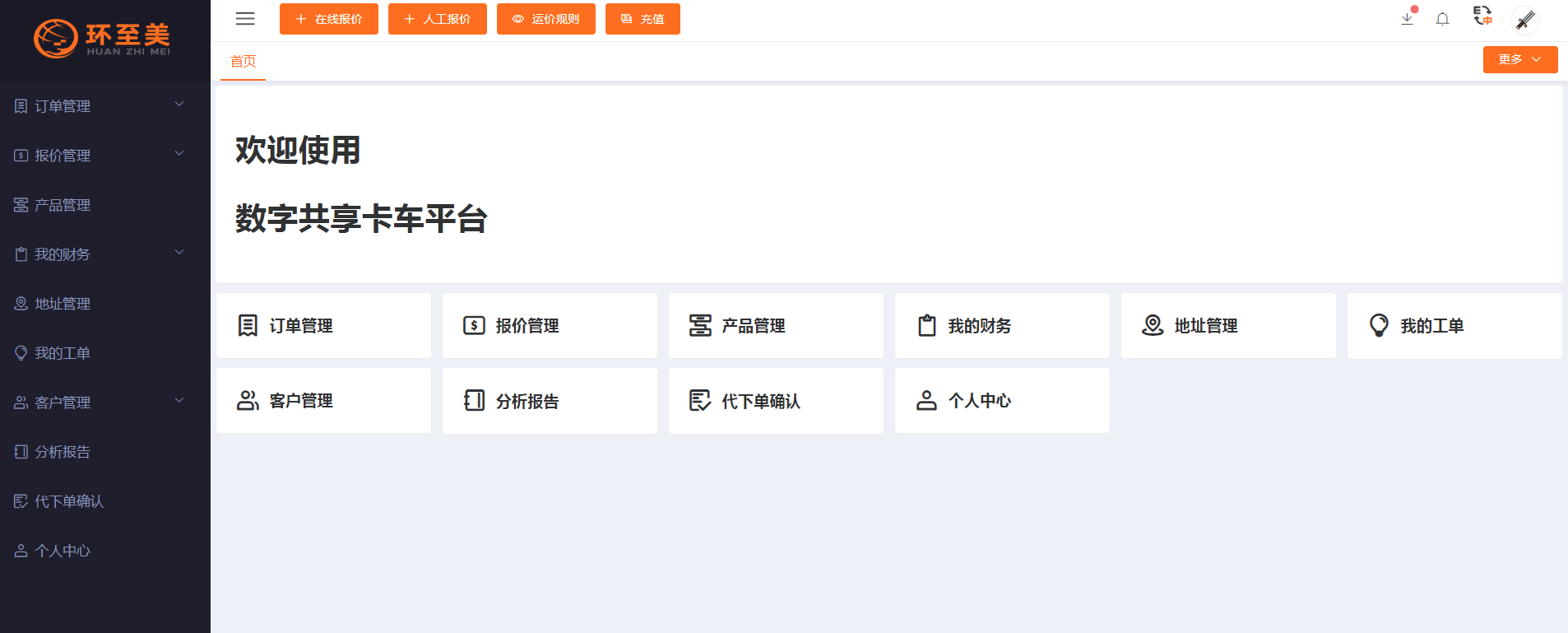
Task: Open the user avatar in header
Action: 1525,20
